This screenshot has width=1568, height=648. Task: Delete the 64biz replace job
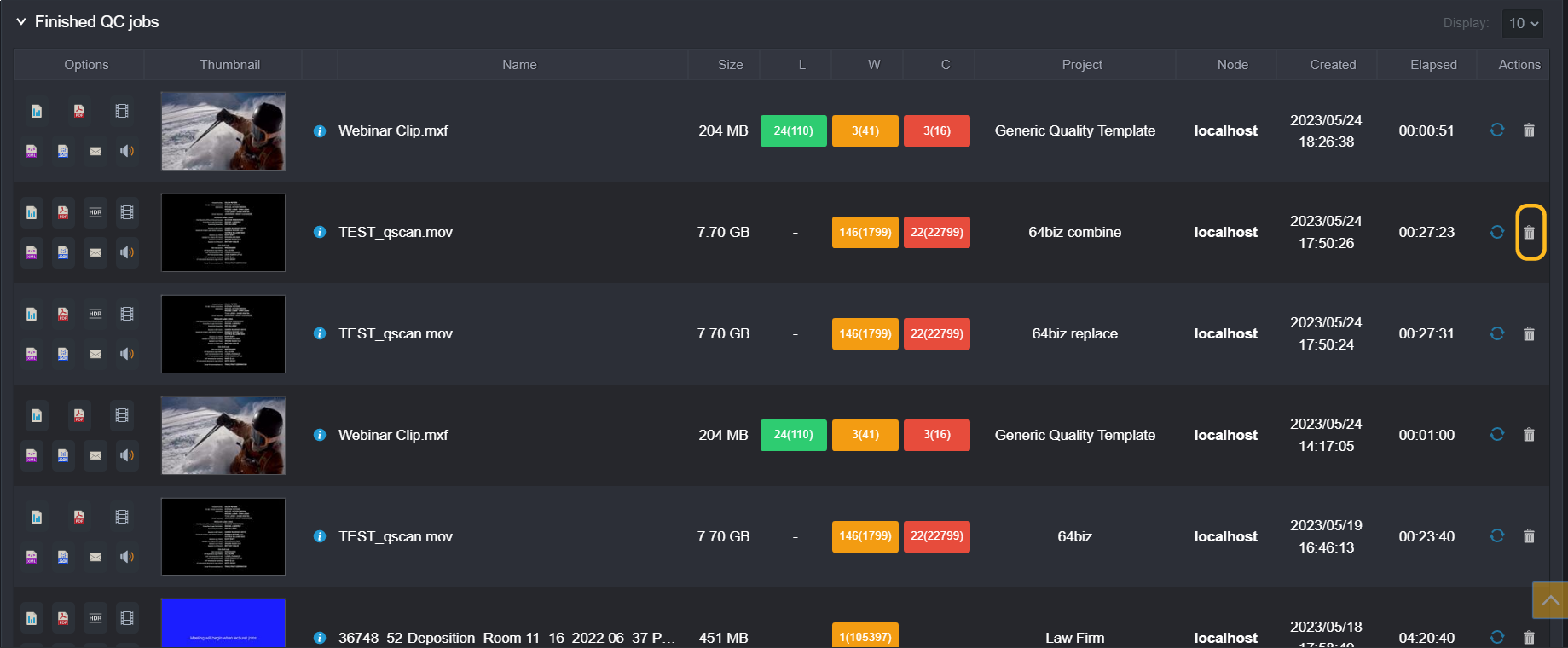pos(1530,333)
